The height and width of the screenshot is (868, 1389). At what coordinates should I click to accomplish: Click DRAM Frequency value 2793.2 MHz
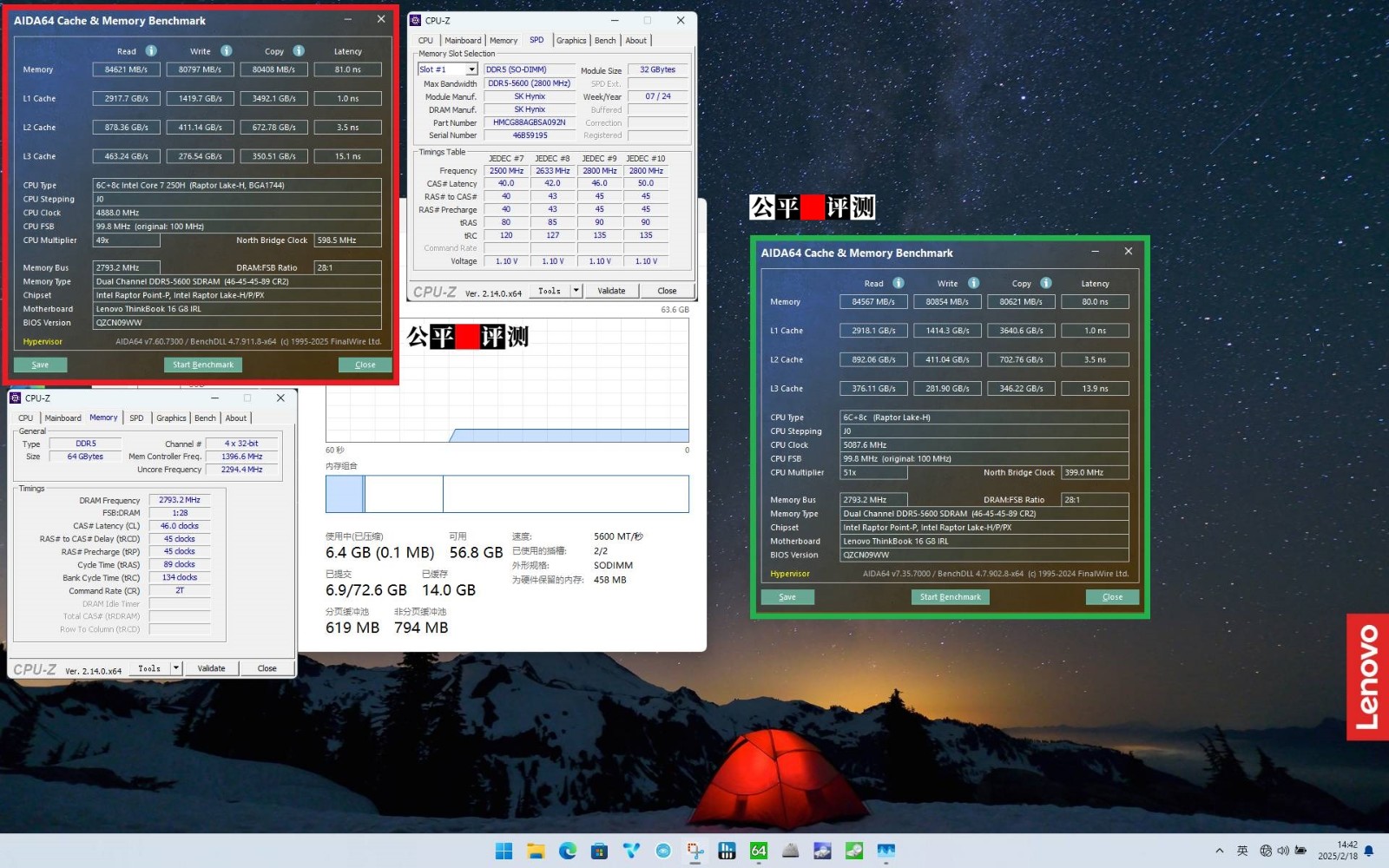(x=180, y=500)
